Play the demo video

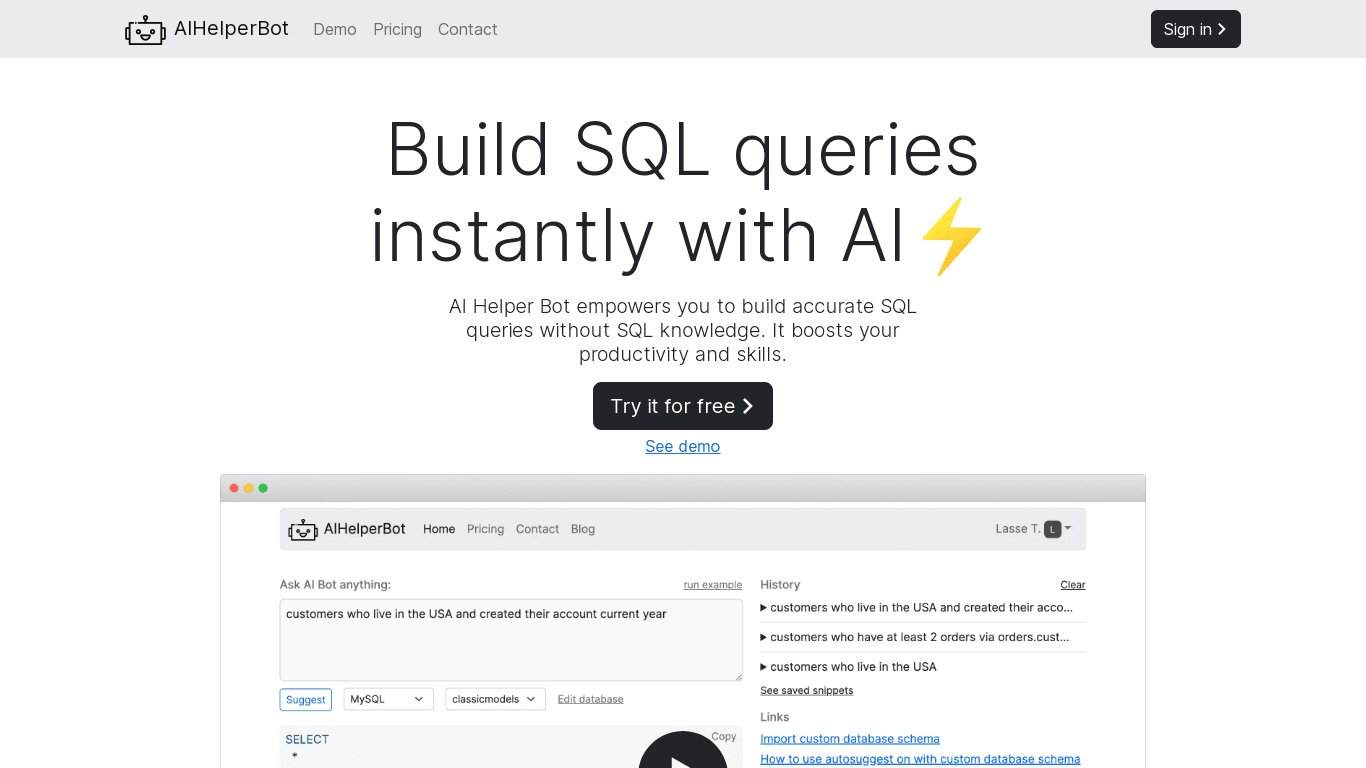click(x=683, y=752)
